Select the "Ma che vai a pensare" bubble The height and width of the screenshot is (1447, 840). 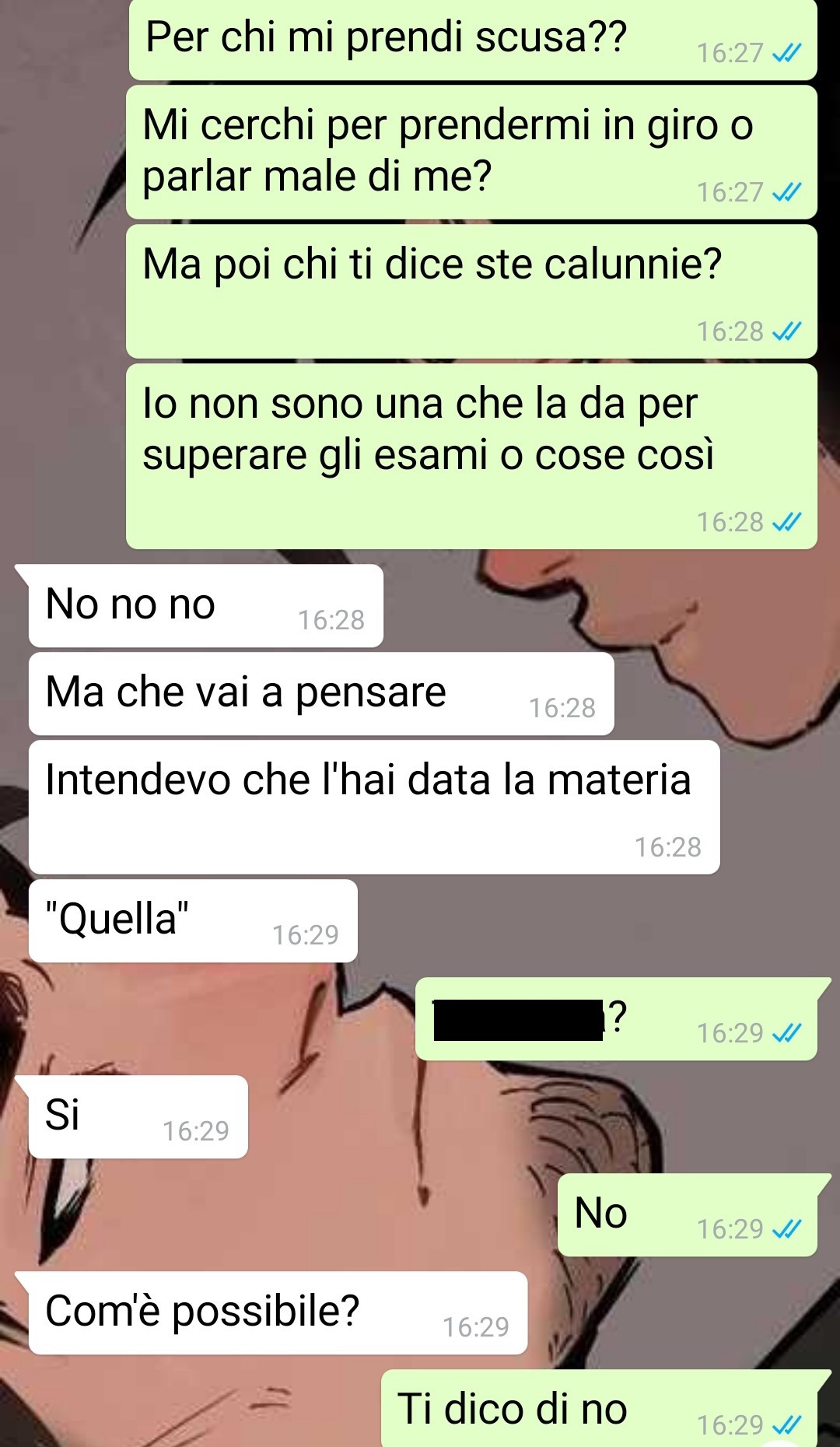(321, 693)
